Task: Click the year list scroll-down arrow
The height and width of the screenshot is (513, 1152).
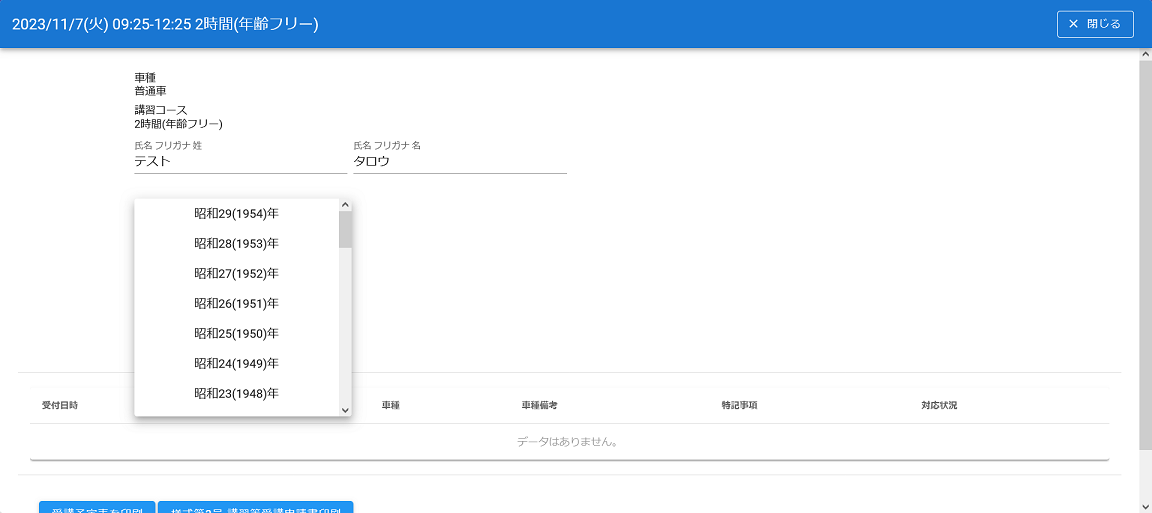Action: [345, 410]
